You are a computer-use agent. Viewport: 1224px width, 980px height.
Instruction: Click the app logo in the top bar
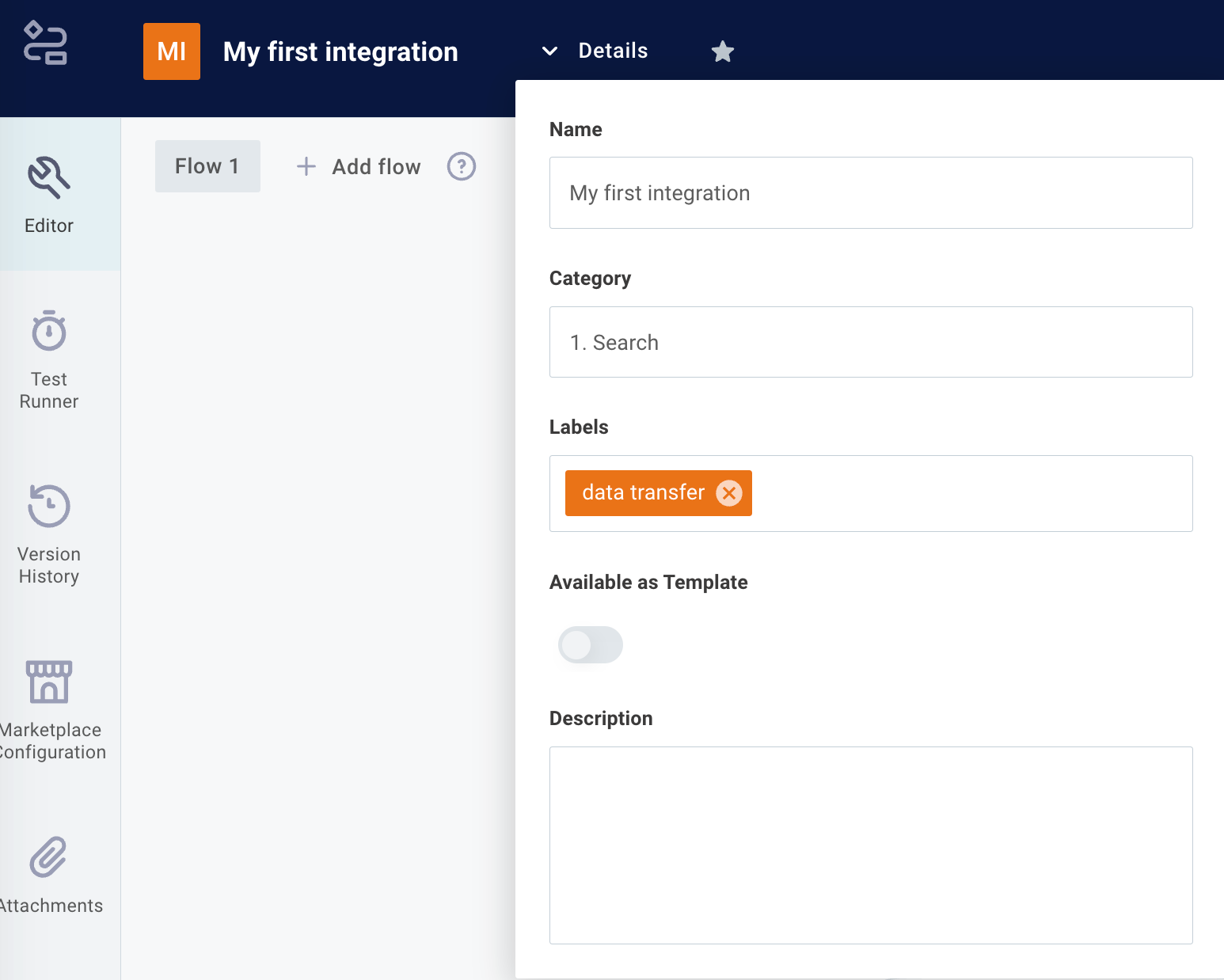tap(45, 43)
